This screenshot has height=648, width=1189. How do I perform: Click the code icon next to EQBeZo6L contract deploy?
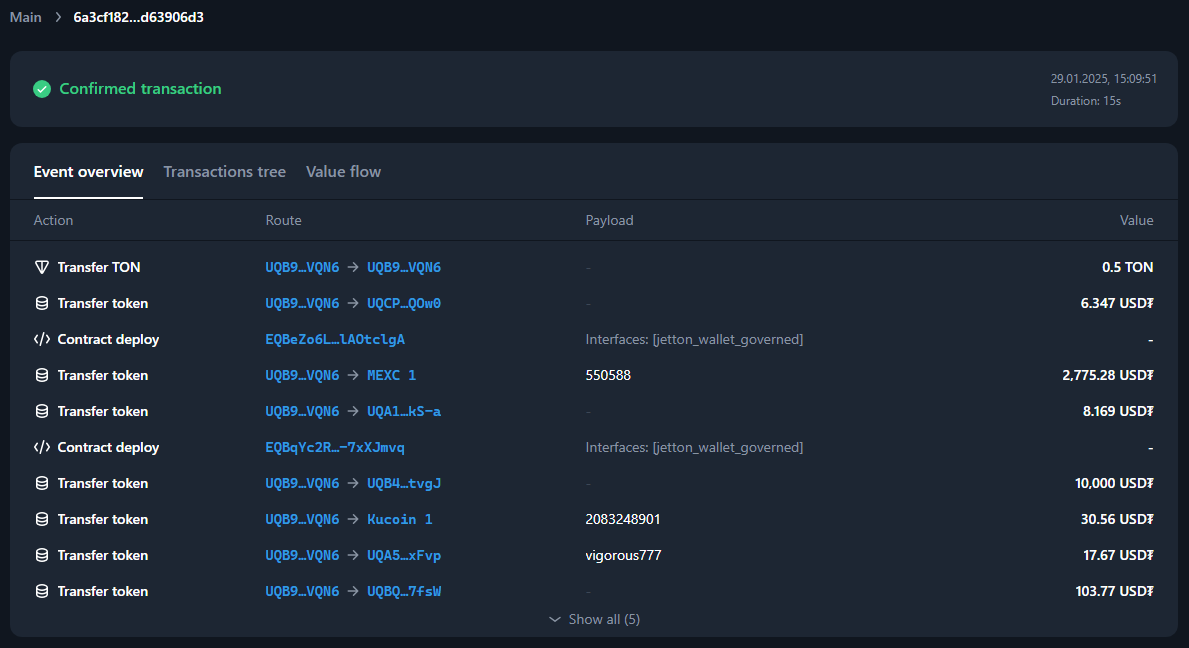tap(42, 339)
